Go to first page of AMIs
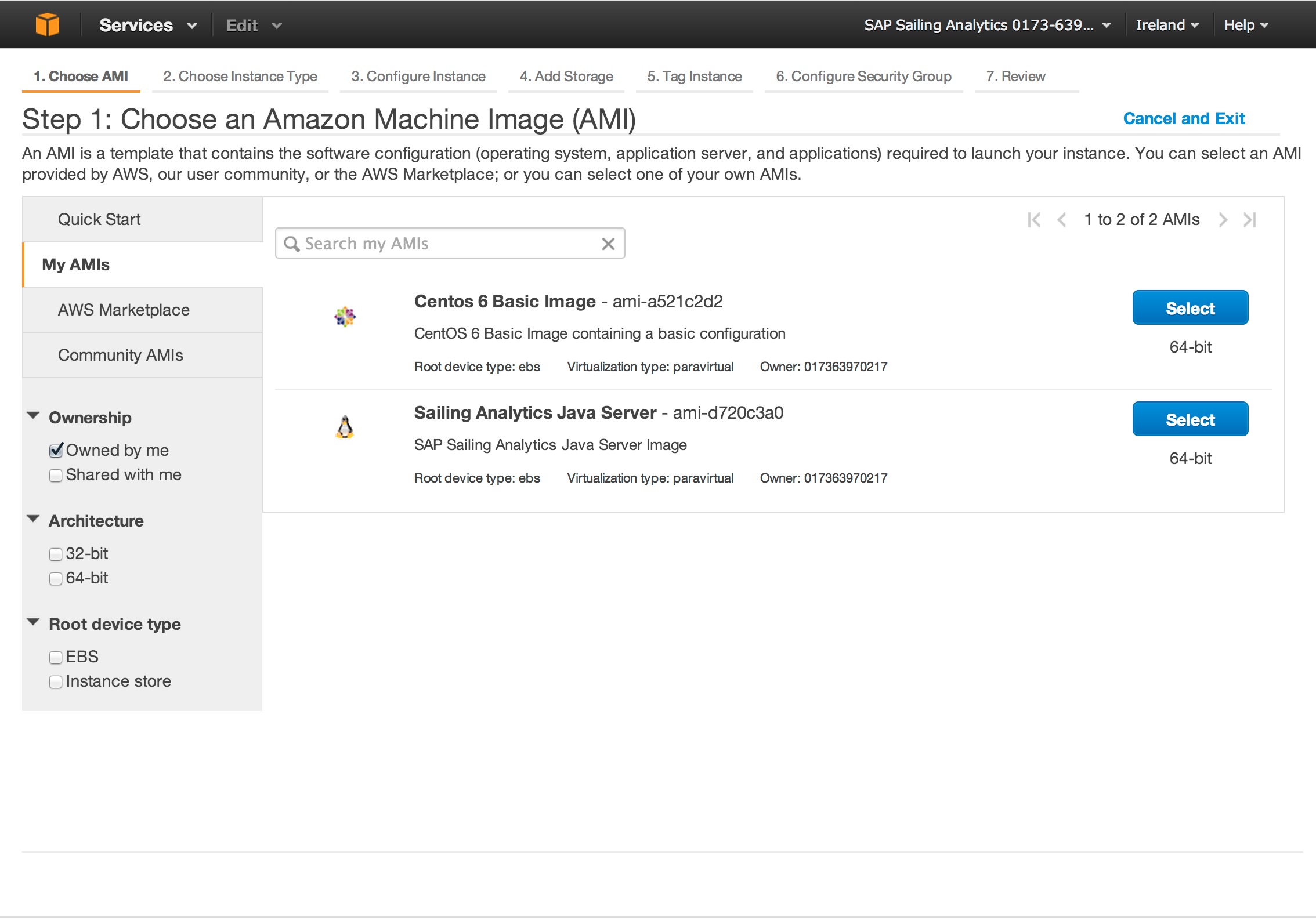The height and width of the screenshot is (921, 1316). pos(1033,220)
